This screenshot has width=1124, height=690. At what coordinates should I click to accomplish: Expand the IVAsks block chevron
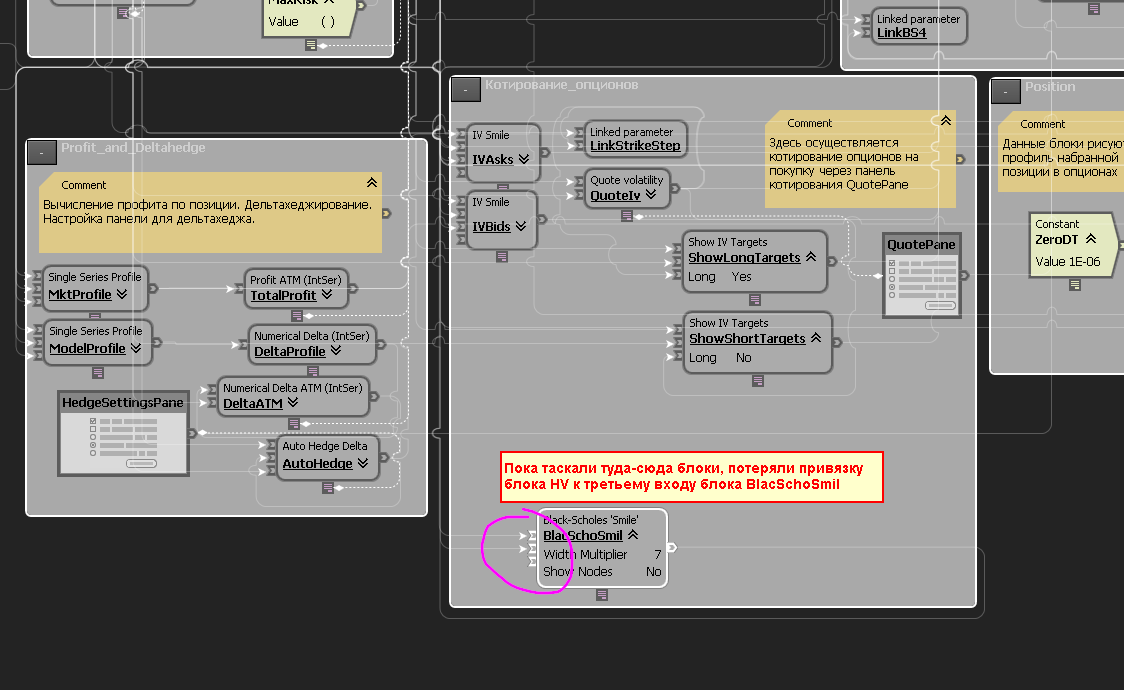click(524, 159)
